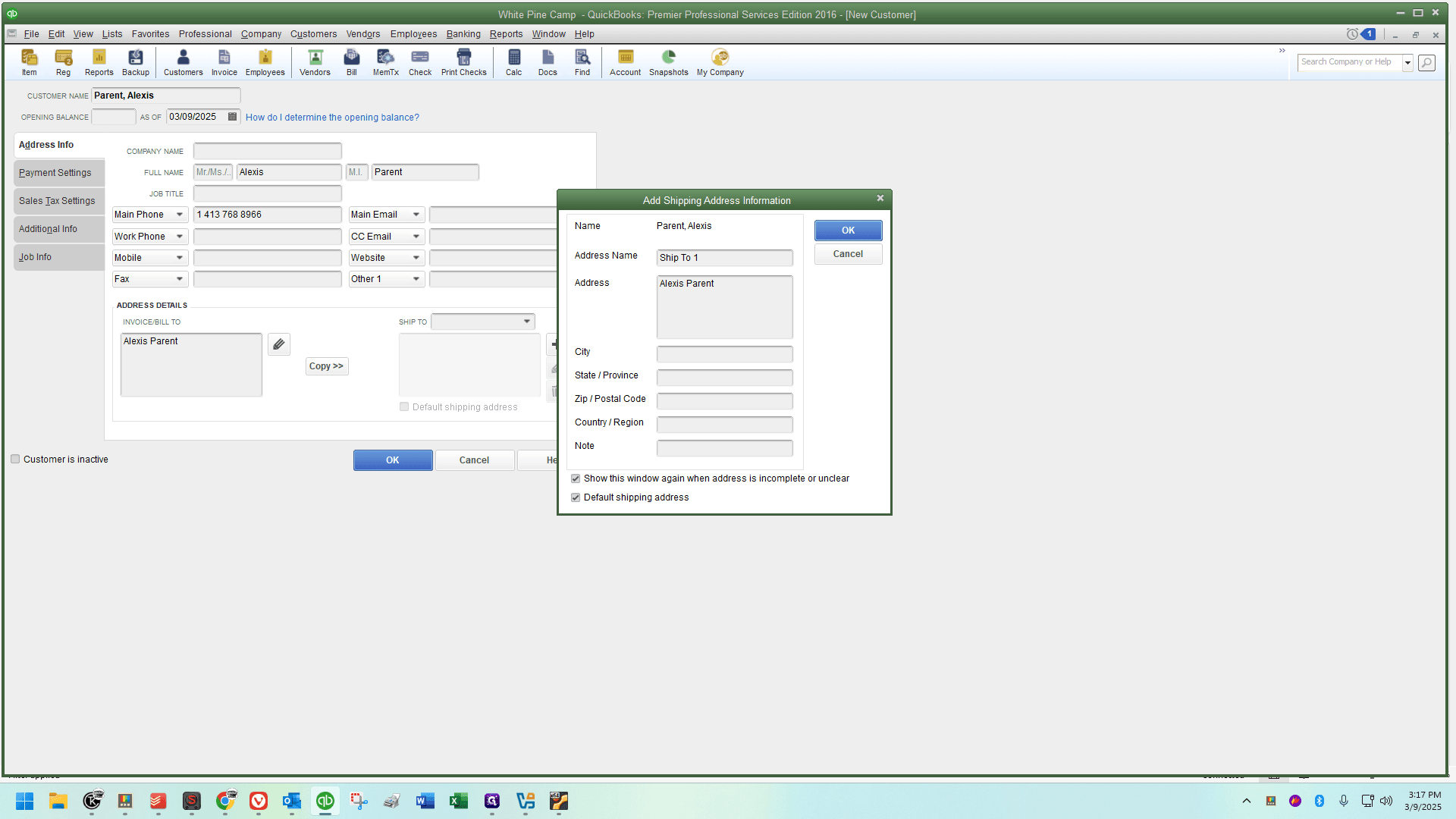Click the Country / Region field

[724, 425]
